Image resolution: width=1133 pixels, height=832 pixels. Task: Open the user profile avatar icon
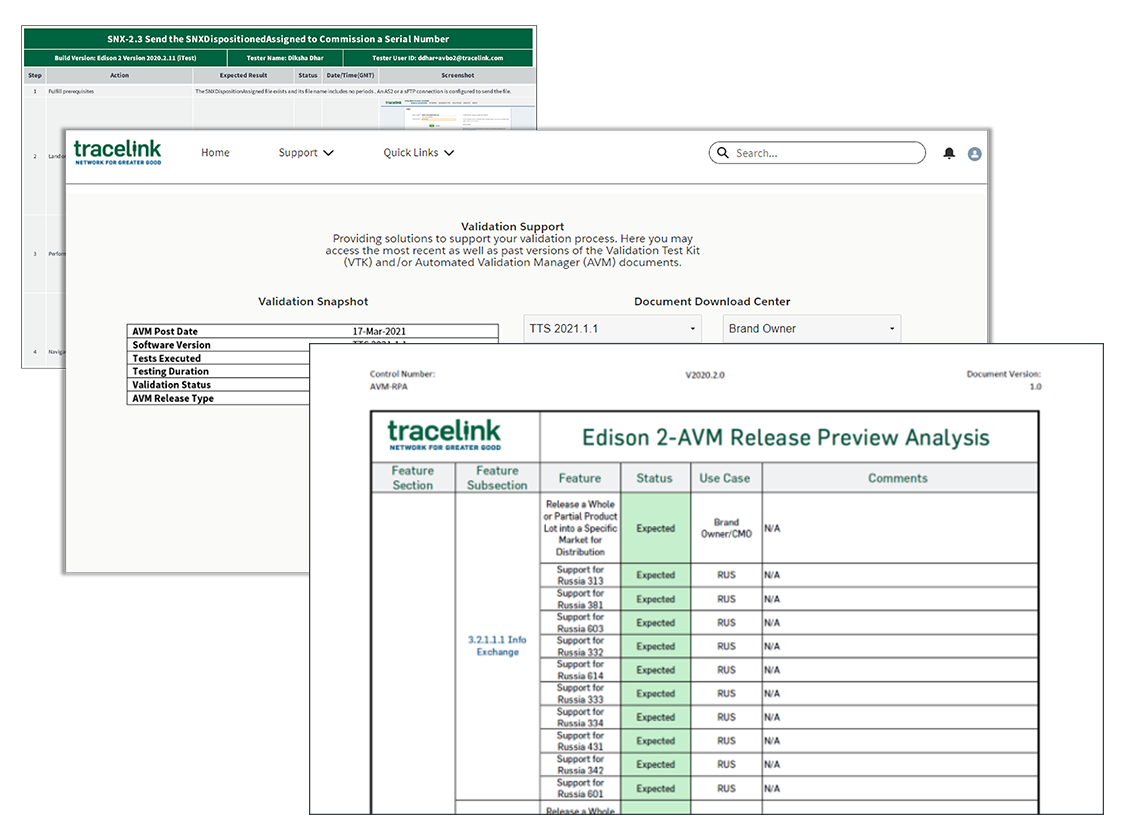tap(975, 154)
